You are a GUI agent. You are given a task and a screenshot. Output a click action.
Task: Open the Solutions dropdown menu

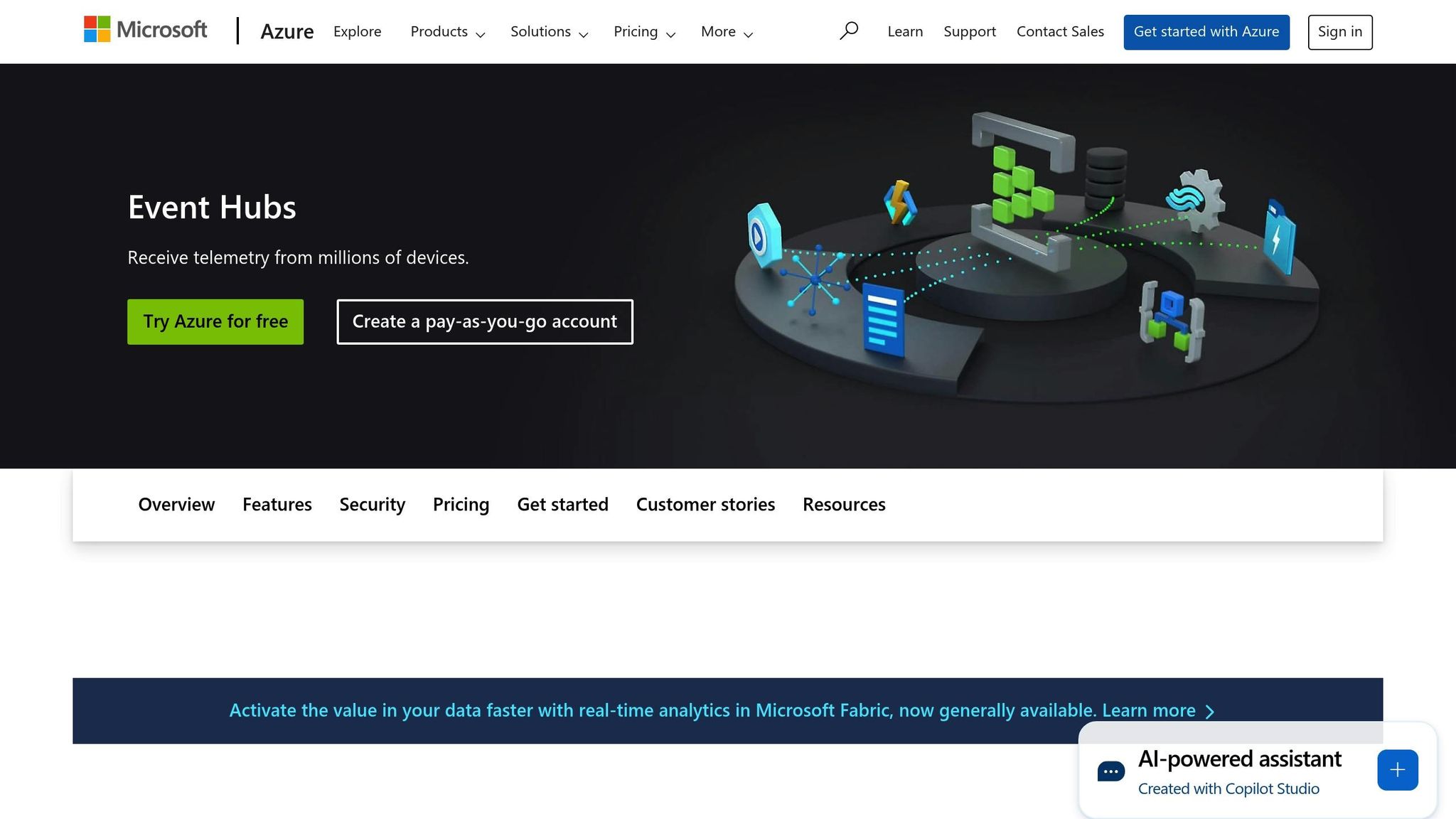(x=549, y=32)
